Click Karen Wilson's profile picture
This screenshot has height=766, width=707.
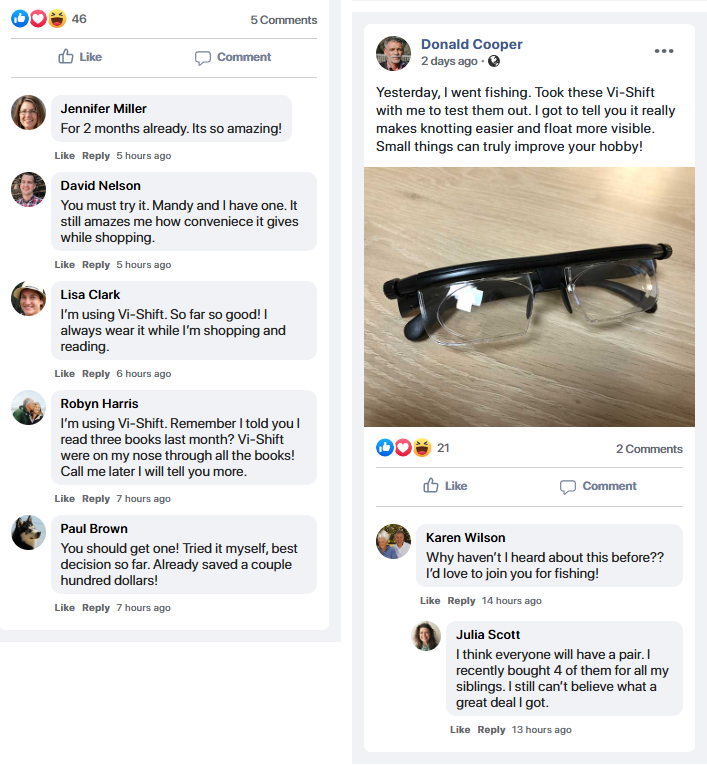tap(393, 542)
